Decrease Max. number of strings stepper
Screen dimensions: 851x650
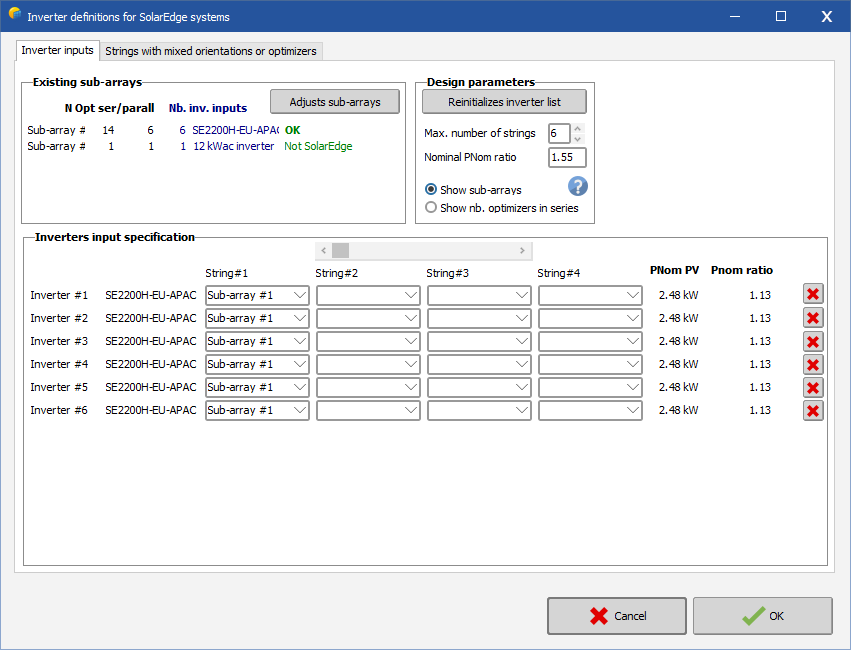pyautogui.click(x=578, y=138)
